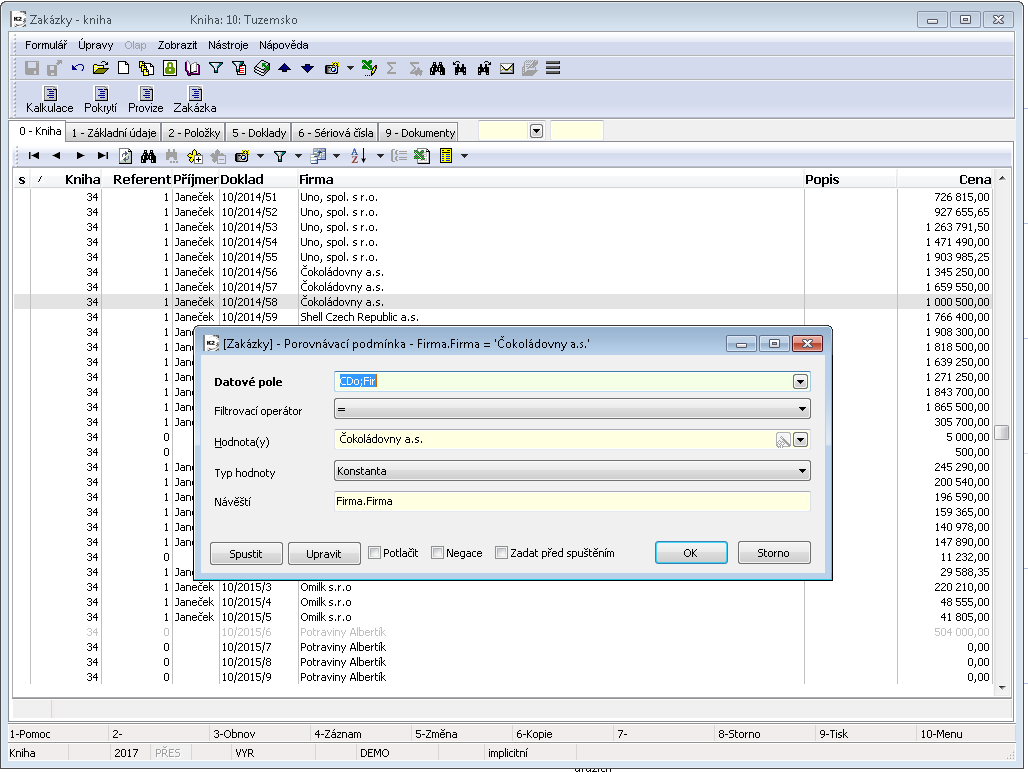Screen dimensions: 1028x772
Task: Toggle the Negace checkbox
Action: click(x=438, y=553)
